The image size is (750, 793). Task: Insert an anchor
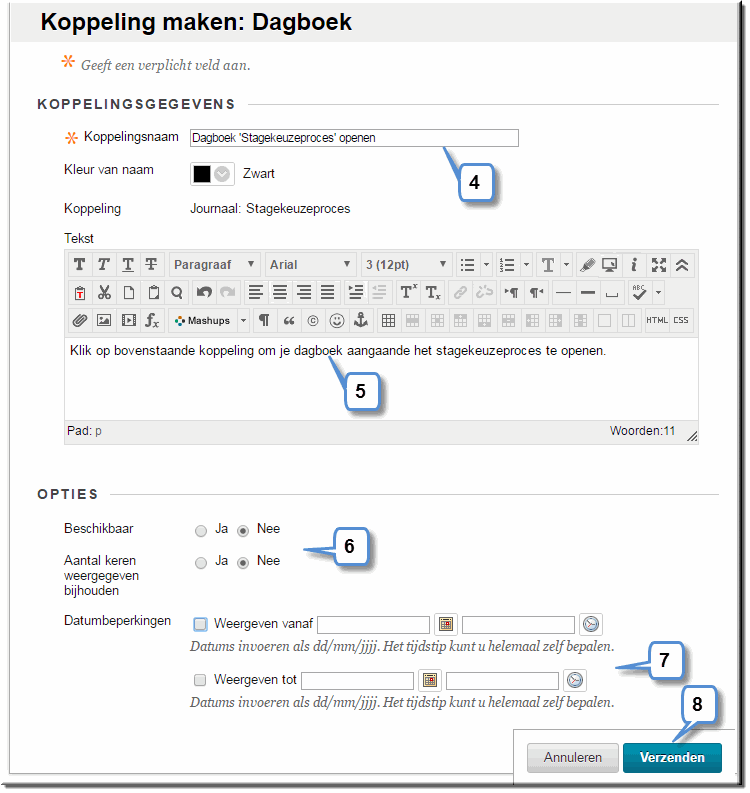pos(361,321)
